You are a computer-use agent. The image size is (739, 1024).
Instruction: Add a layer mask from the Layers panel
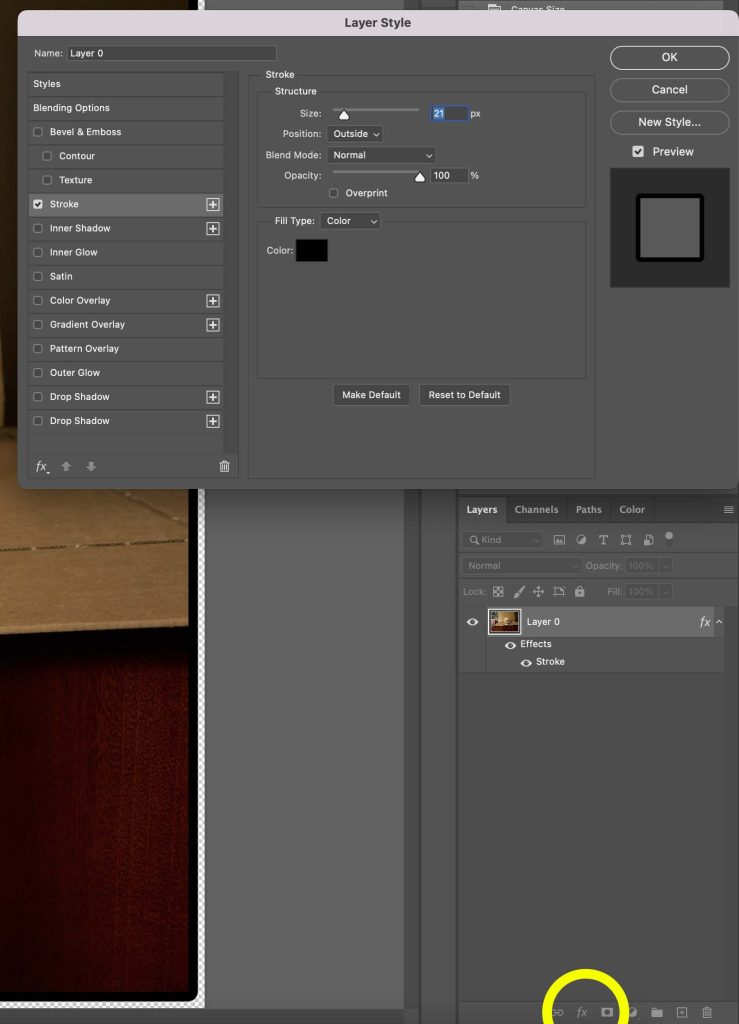click(x=607, y=1013)
